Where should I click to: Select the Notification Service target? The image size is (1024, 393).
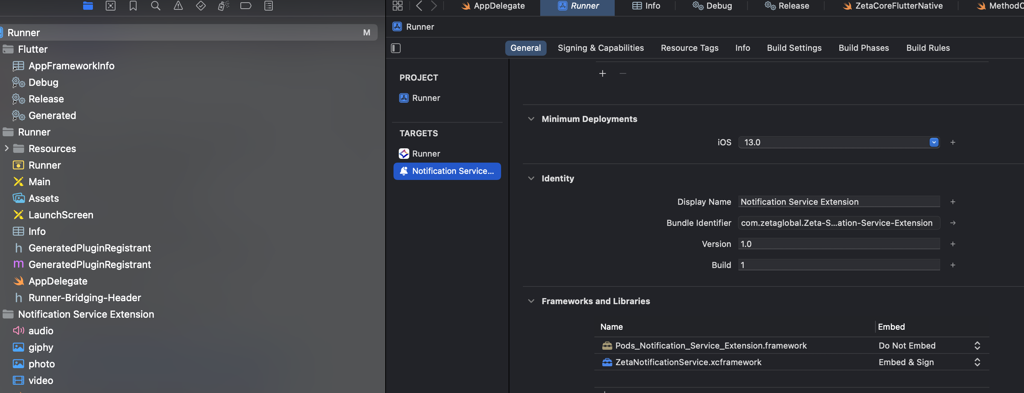coord(447,171)
